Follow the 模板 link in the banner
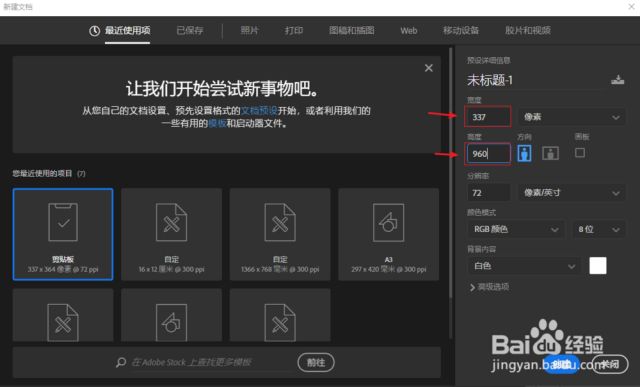Image resolution: width=640 pixels, height=387 pixels. tap(217, 123)
